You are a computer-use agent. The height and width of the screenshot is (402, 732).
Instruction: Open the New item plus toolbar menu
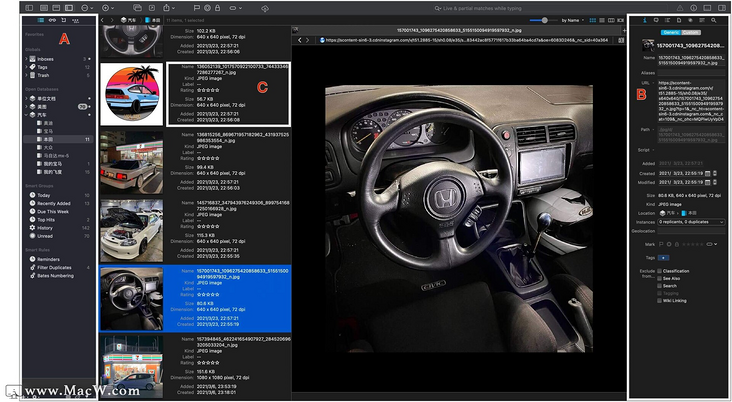coord(108,8)
